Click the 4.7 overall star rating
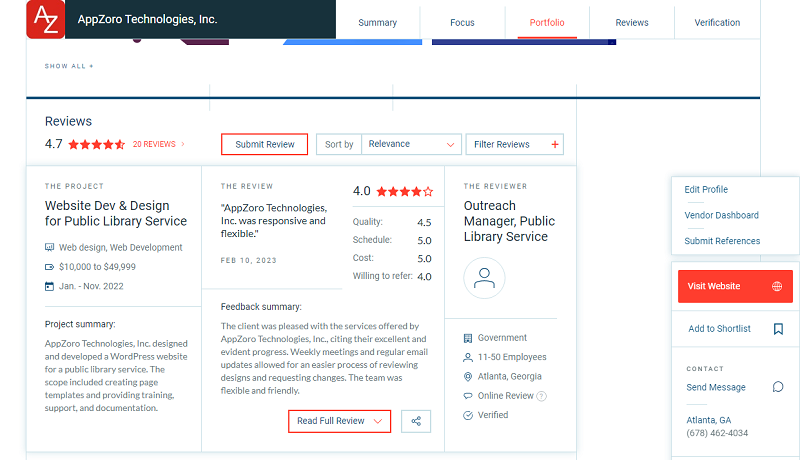The width and height of the screenshot is (800, 460). click(96, 144)
